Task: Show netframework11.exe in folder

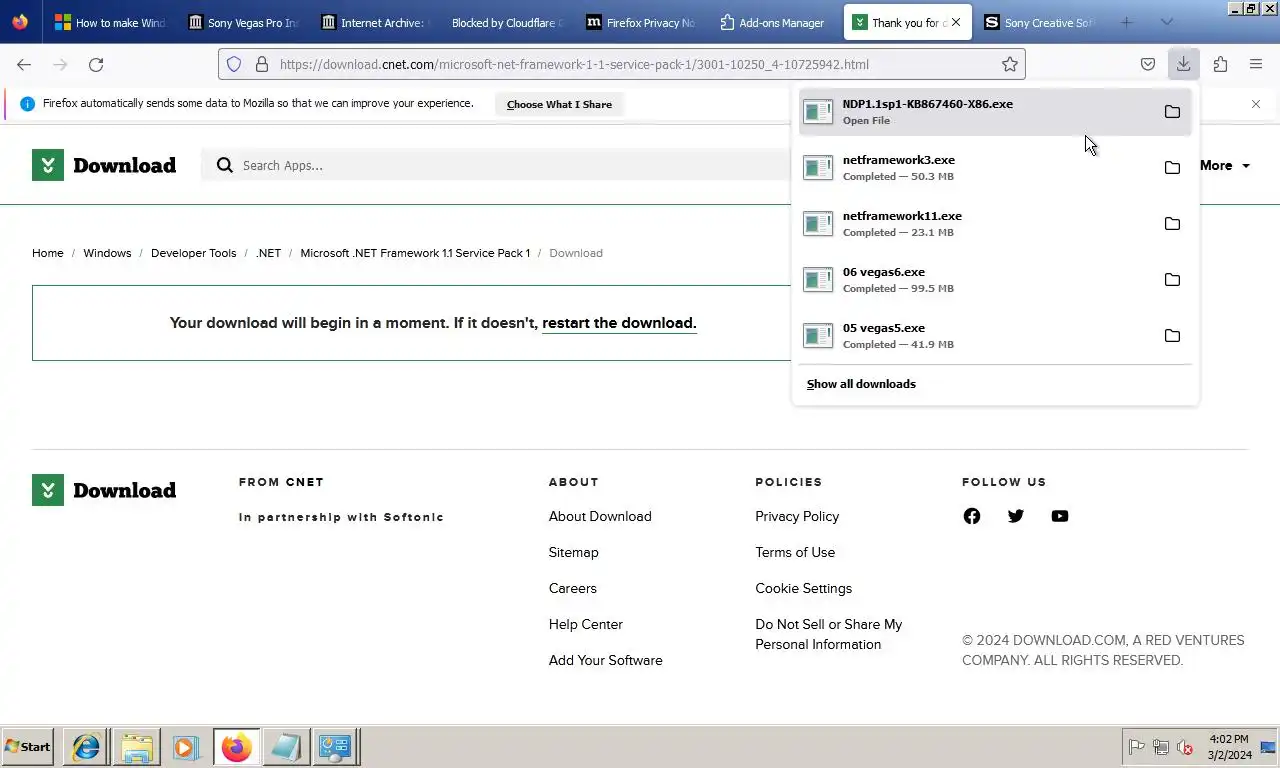Action: click(x=1172, y=224)
